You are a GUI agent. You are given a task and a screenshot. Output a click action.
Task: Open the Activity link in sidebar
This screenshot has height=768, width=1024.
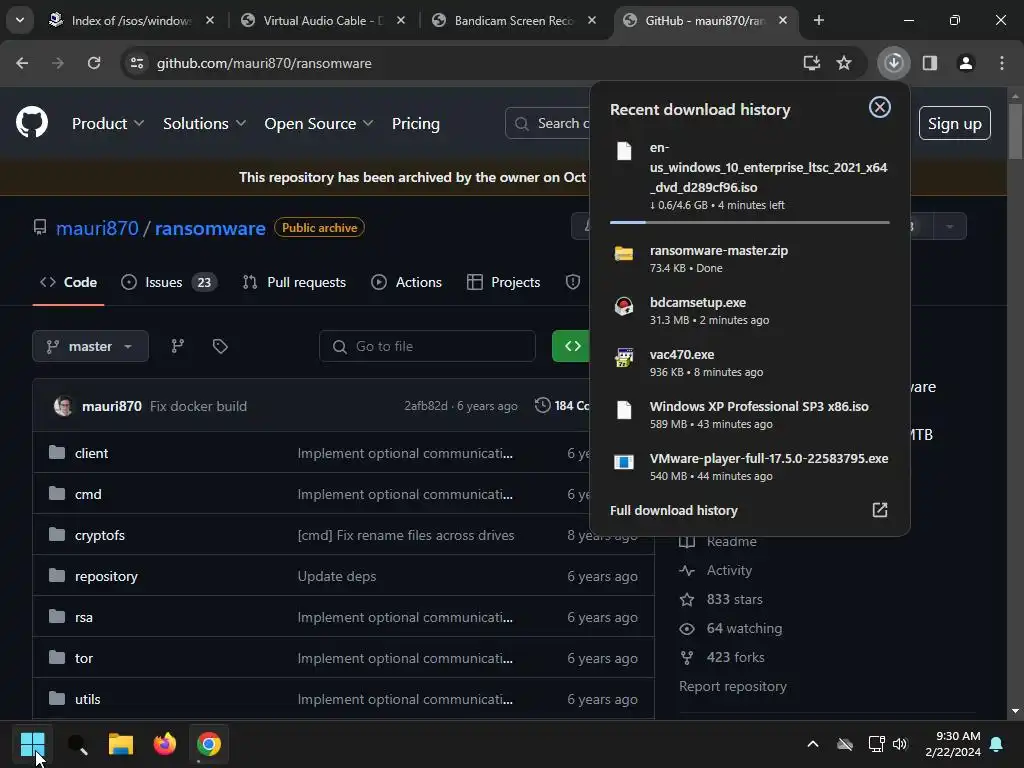729,570
